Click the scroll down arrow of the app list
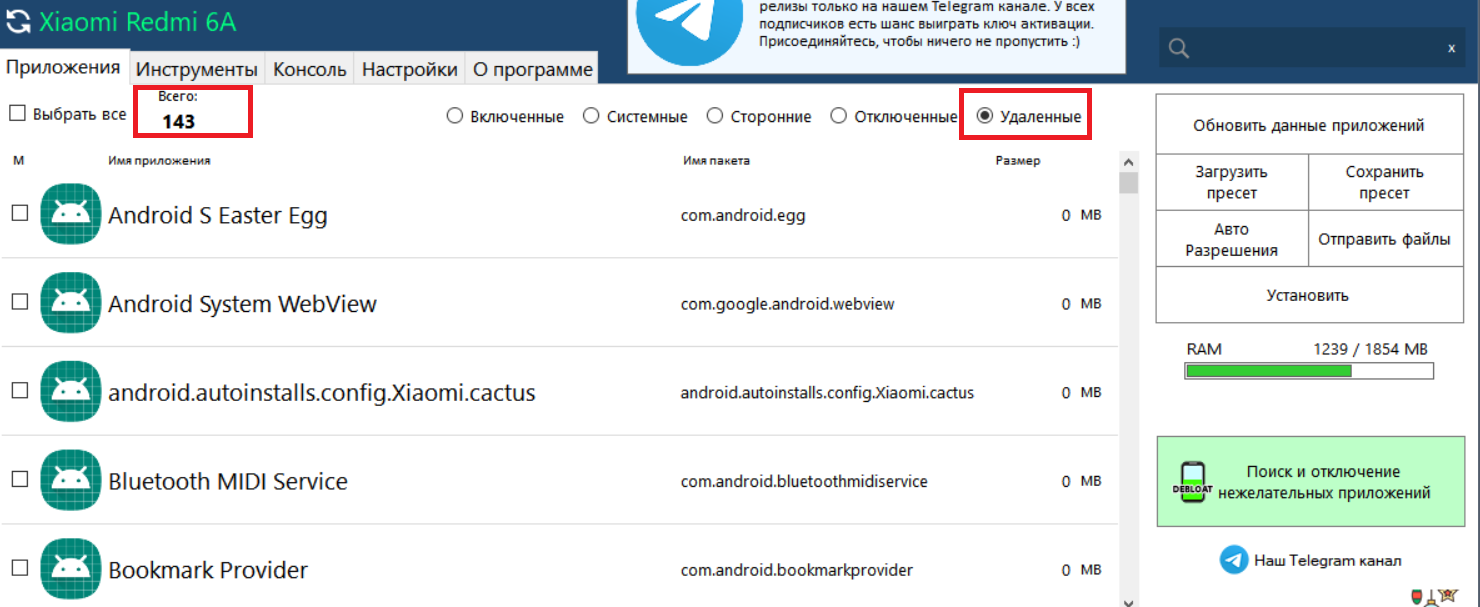This screenshot has width=1480, height=607. [x=1129, y=601]
